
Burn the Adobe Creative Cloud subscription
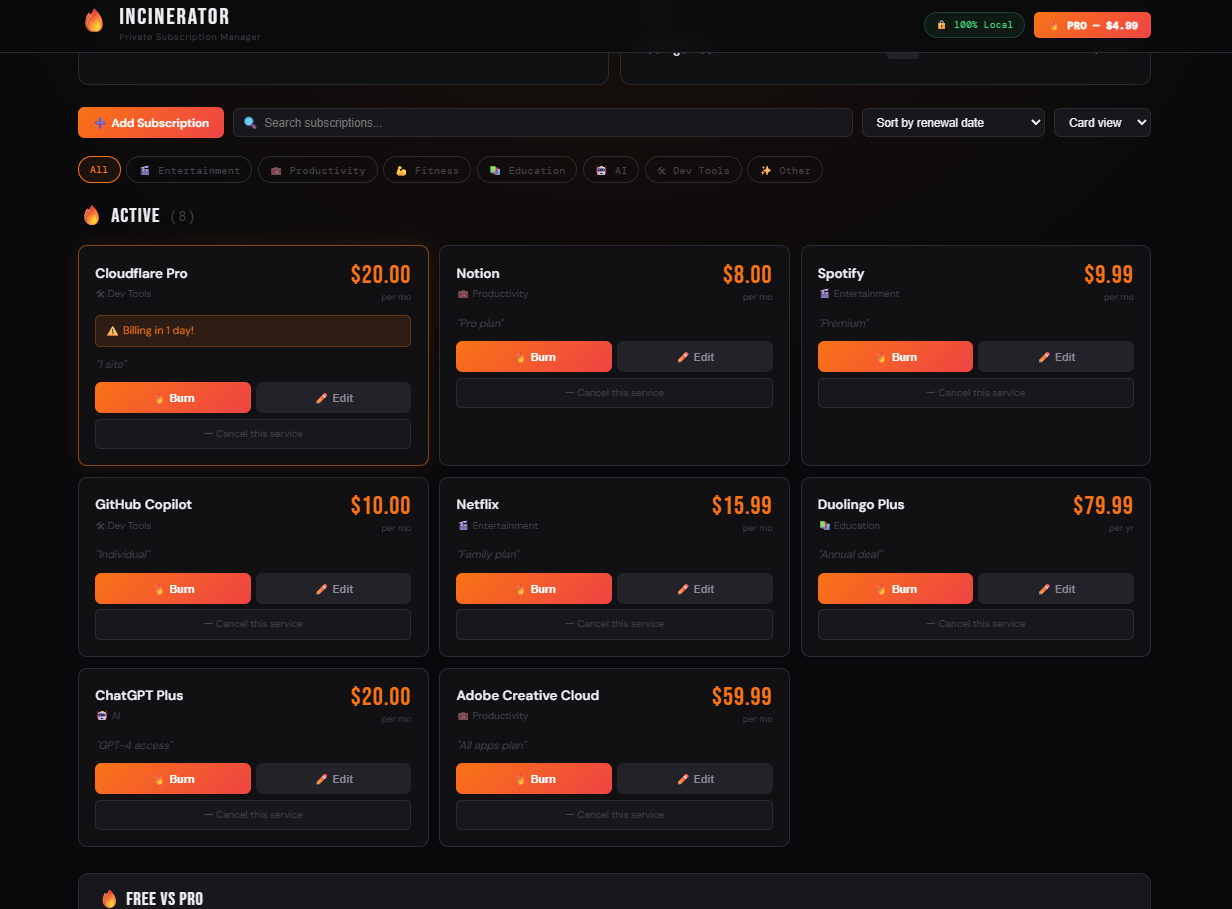pyautogui.click(x=534, y=779)
